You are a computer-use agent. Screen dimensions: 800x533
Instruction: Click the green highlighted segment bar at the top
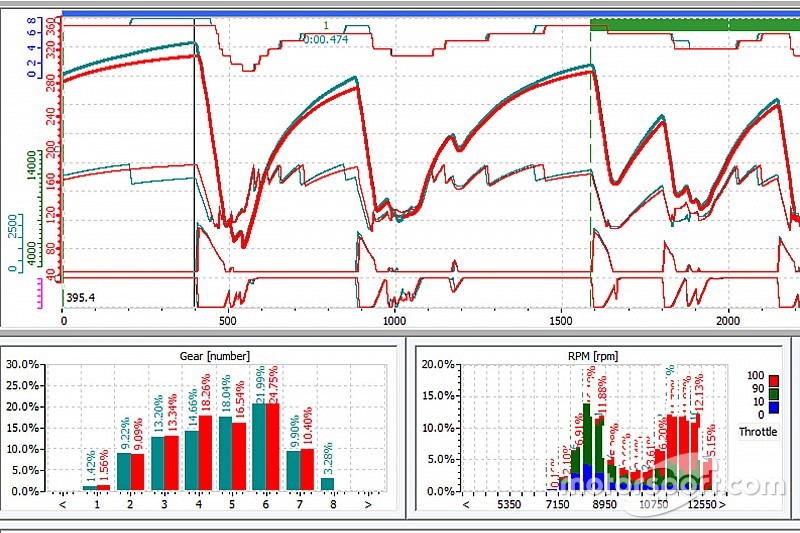click(695, 24)
